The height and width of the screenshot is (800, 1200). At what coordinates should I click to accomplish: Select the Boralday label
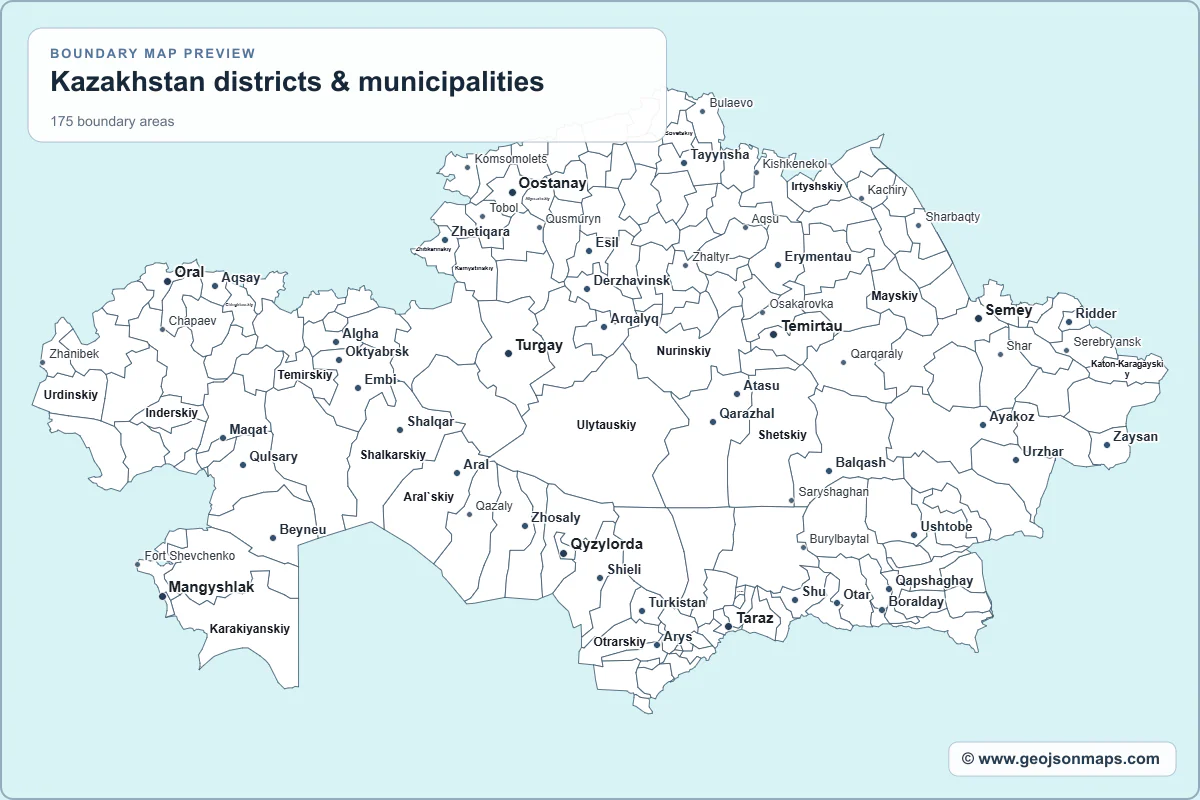coord(916,602)
